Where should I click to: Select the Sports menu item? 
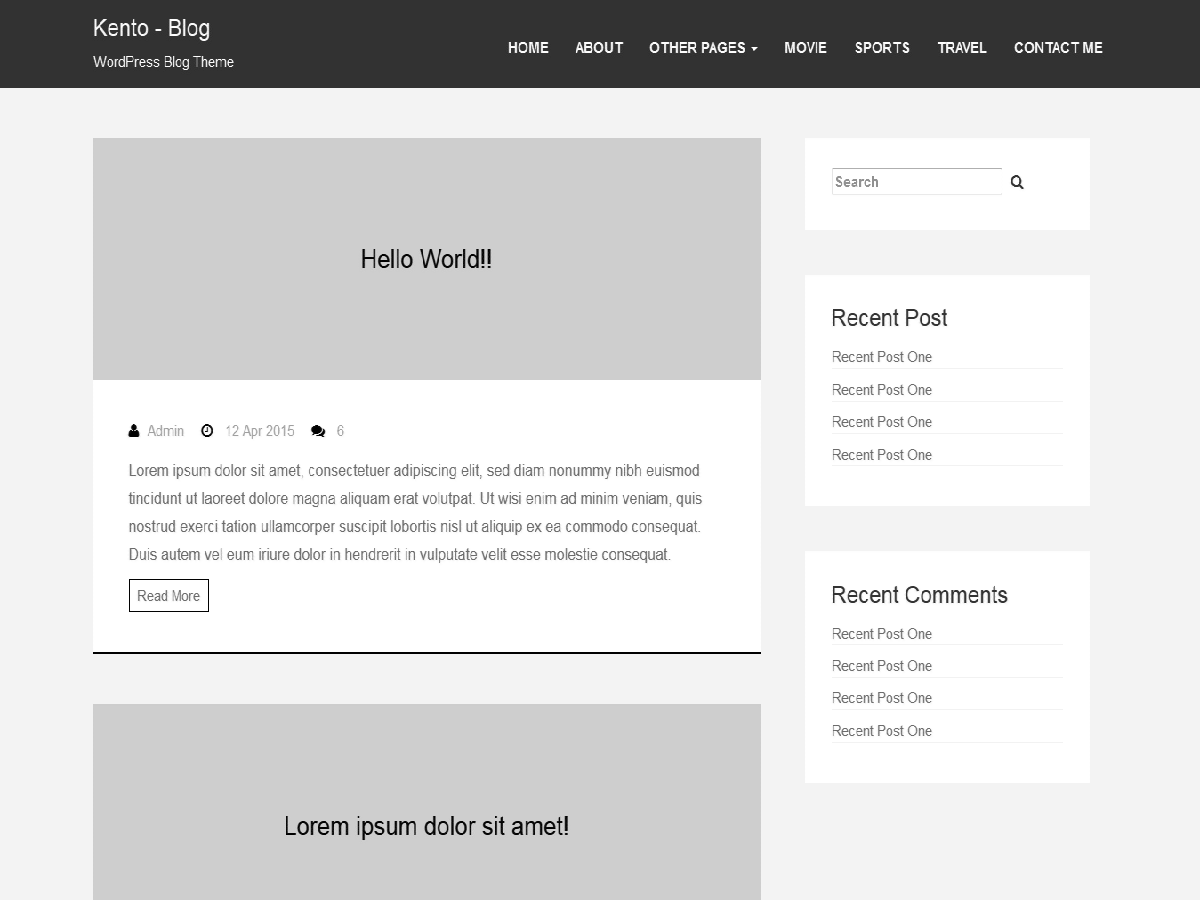pos(882,47)
